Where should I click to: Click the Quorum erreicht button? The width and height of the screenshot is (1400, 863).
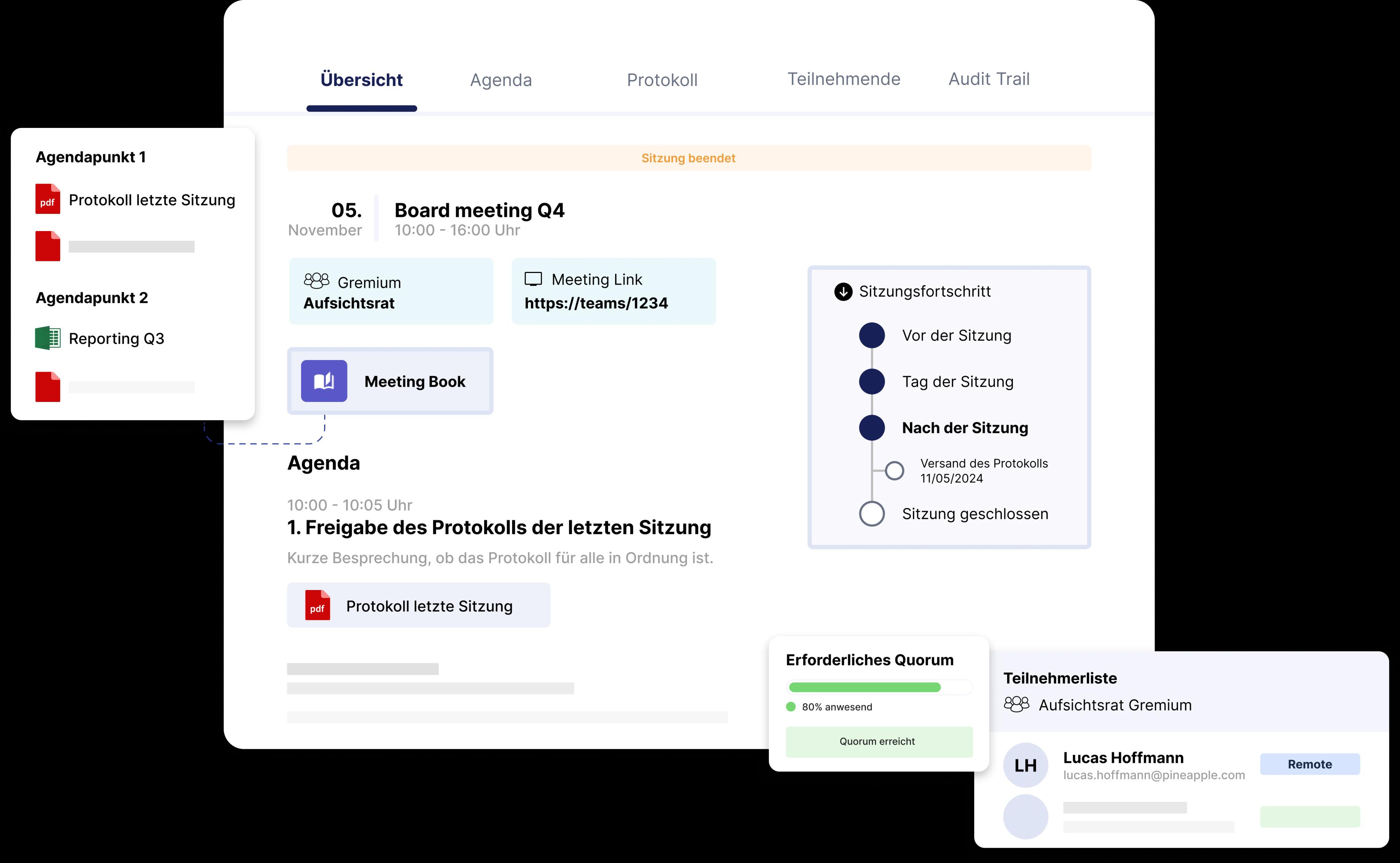pos(878,741)
